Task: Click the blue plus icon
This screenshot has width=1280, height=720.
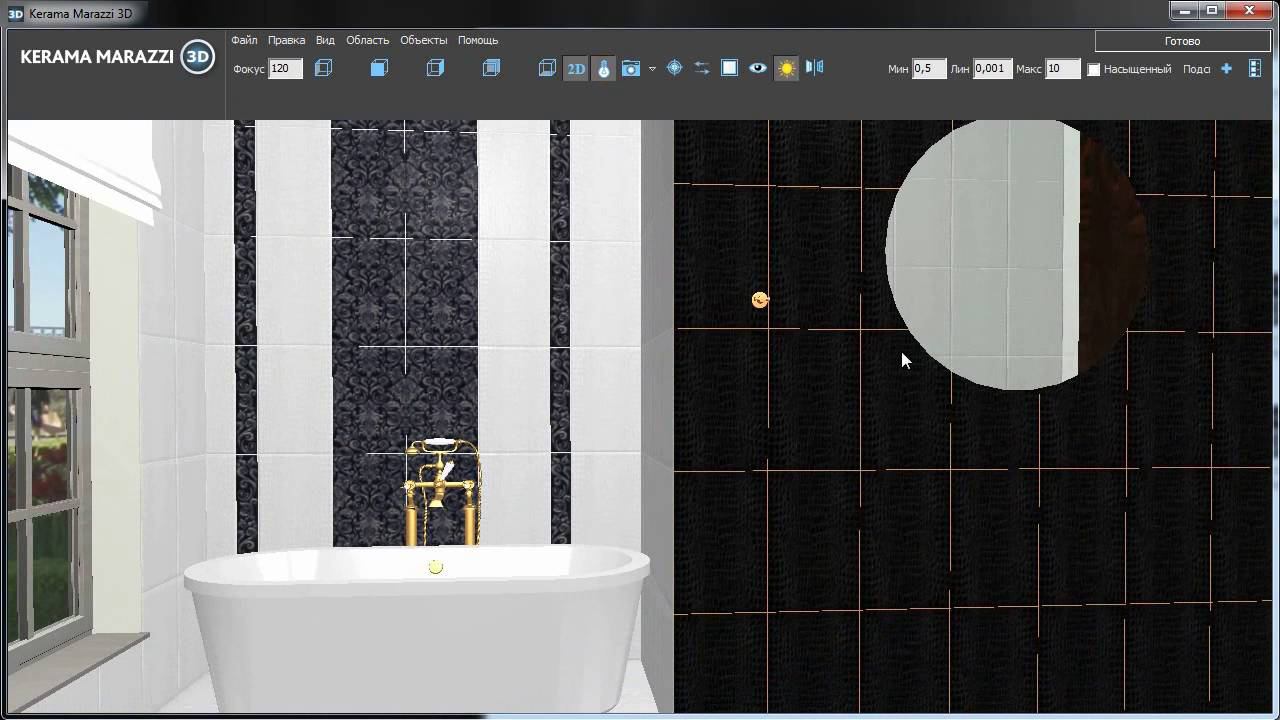Action: pos(1227,69)
